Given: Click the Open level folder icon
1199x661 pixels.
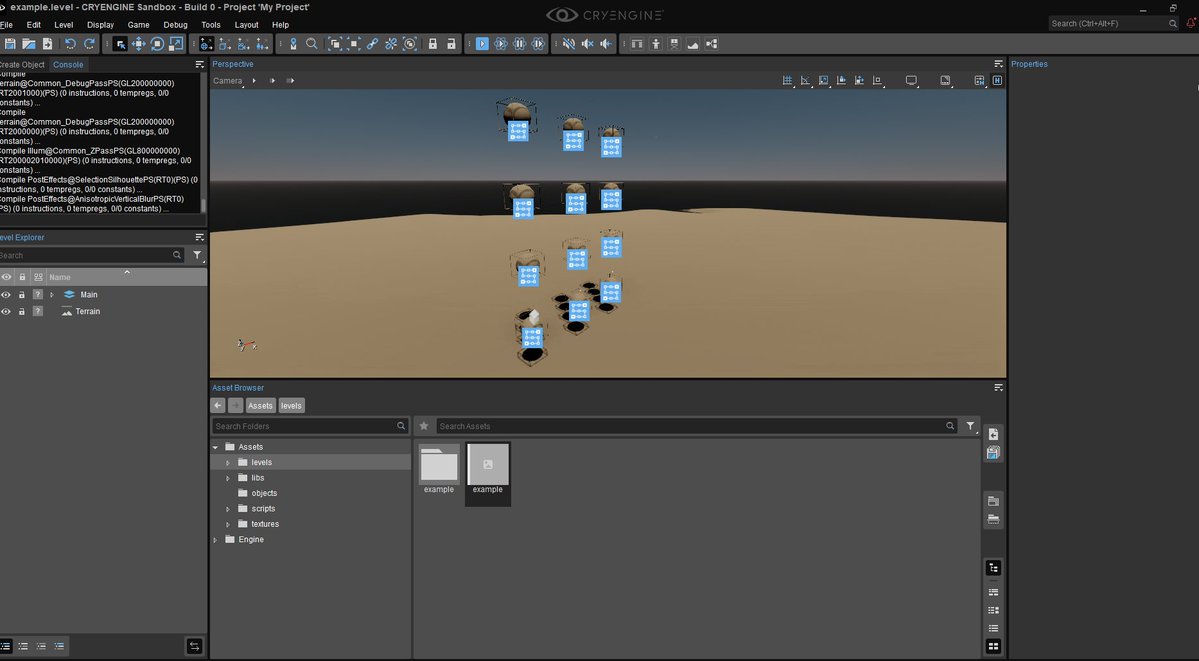Looking at the screenshot, I should 28,44.
